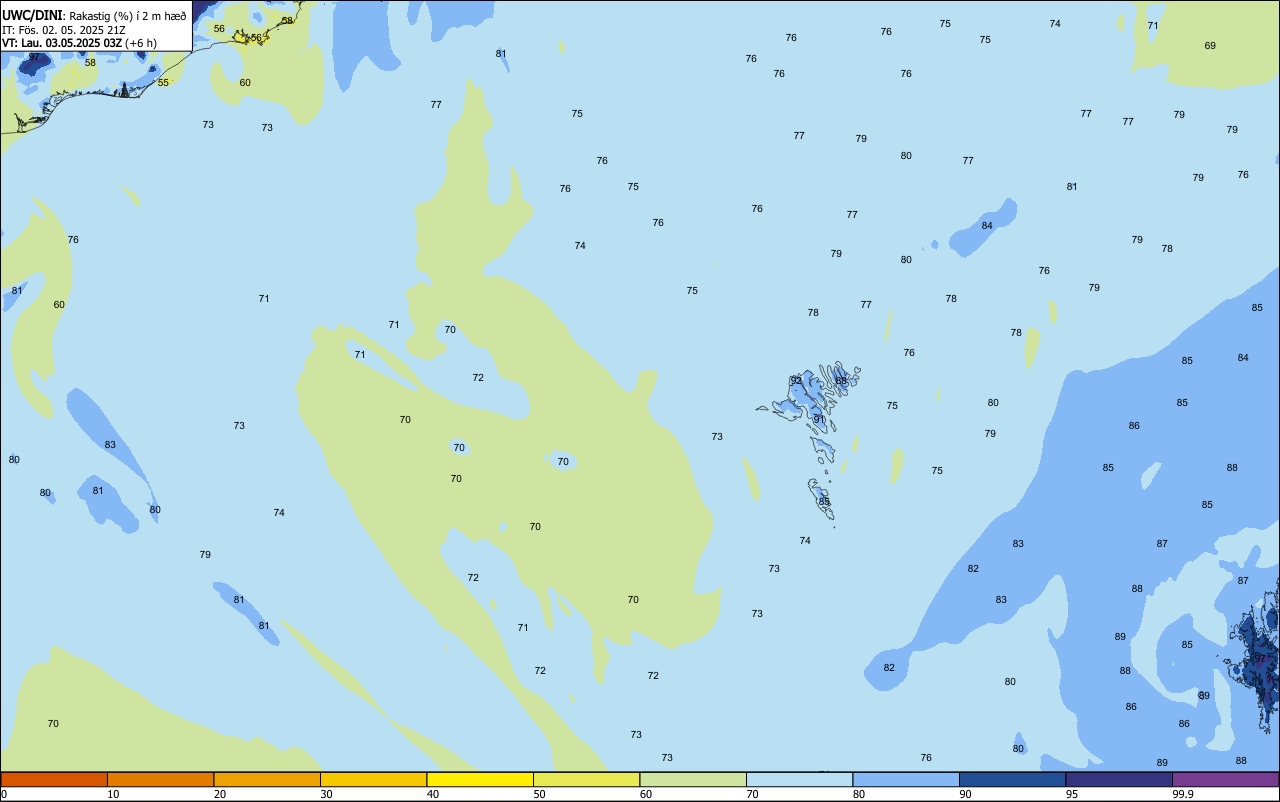Click the 'VT: Lau. 03.05.2025 03Z (+6 h)' line
Viewport: 1280px width, 802px height.
(79, 43)
